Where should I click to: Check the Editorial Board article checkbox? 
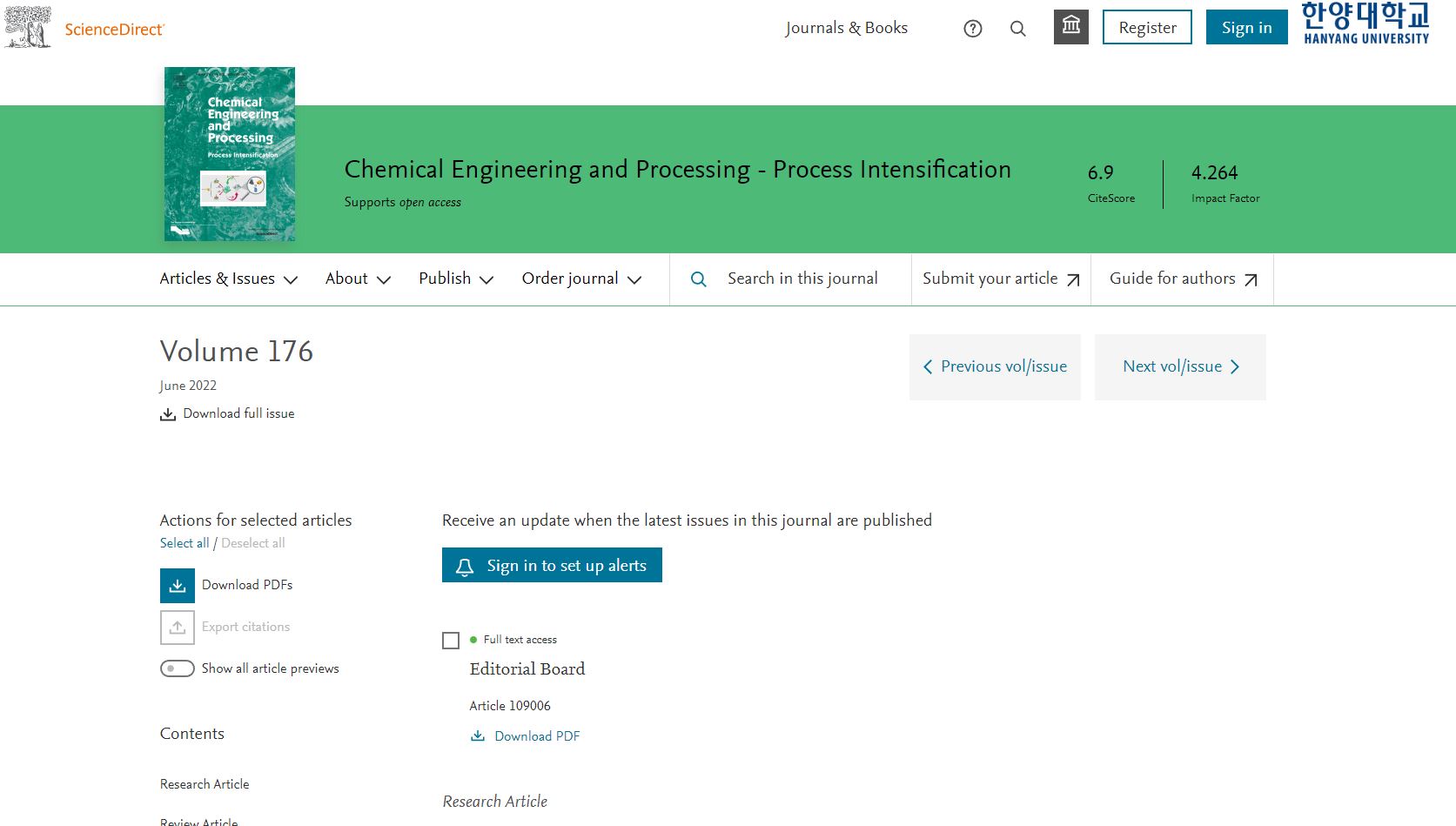451,641
